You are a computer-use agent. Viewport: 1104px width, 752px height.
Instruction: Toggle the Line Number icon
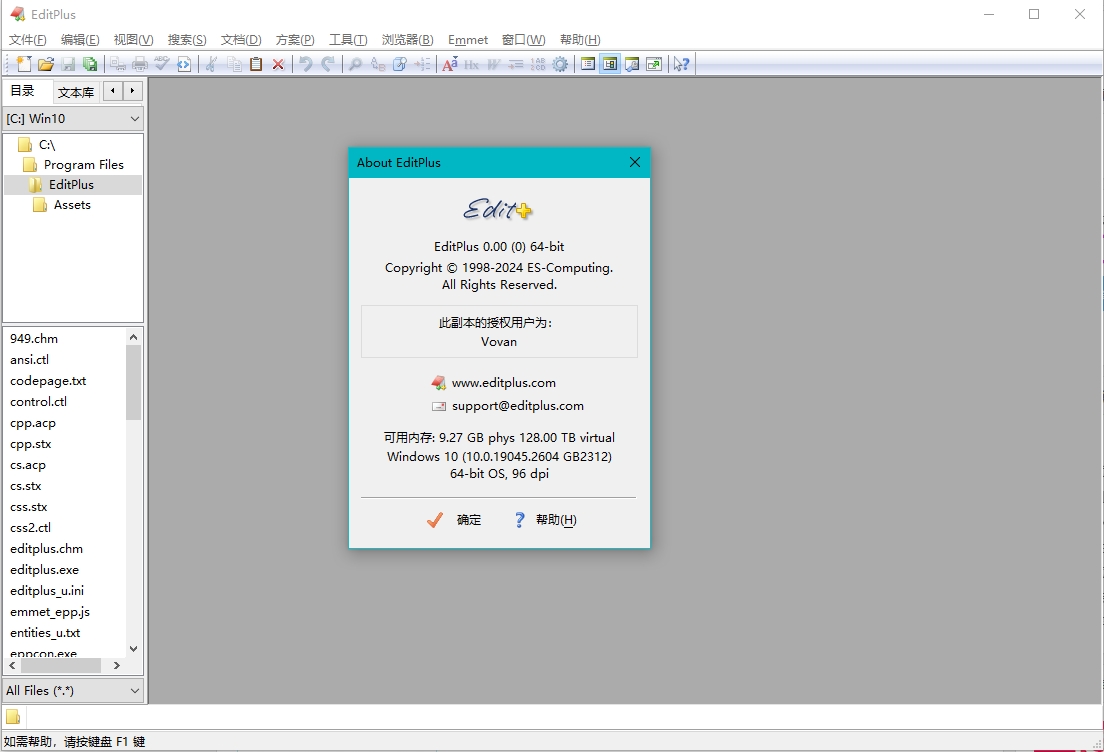(x=538, y=64)
